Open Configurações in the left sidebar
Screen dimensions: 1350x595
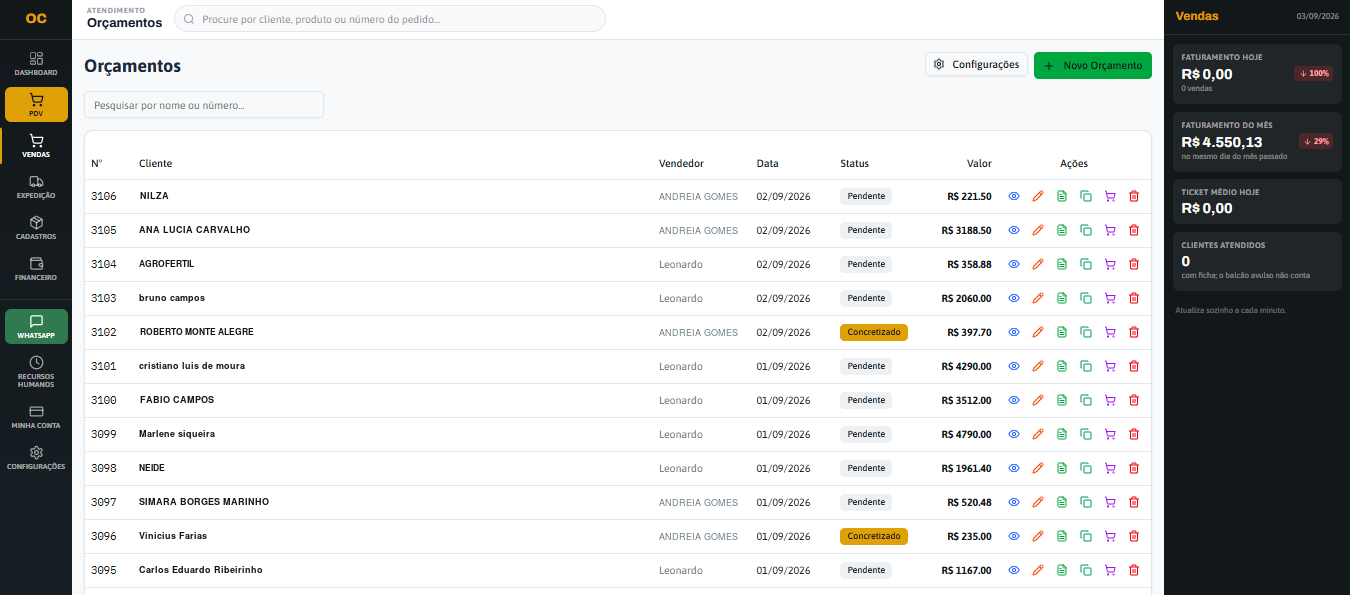coord(36,458)
